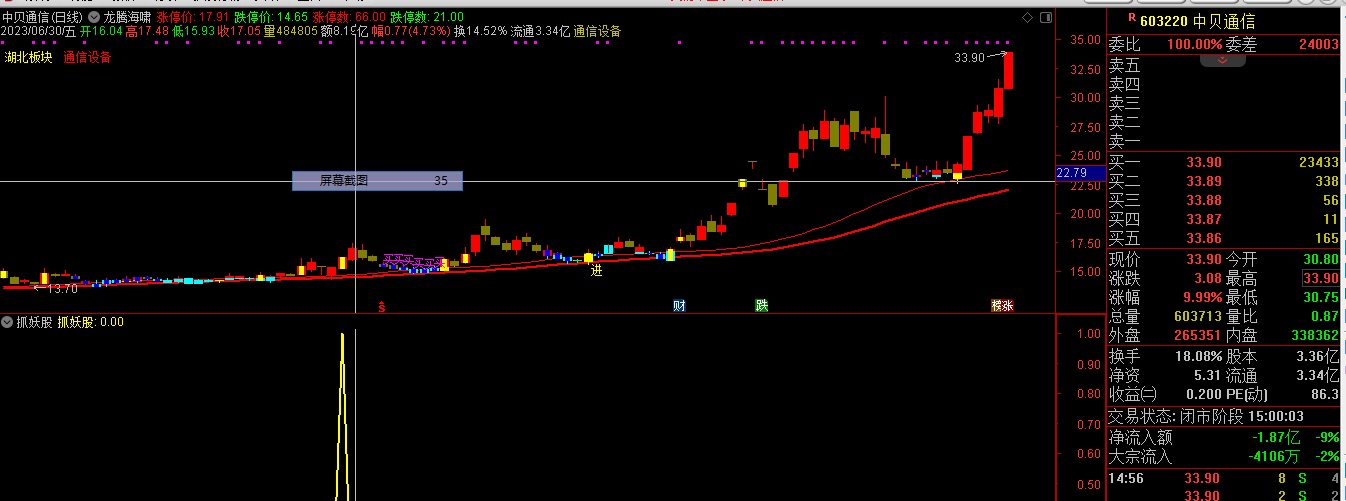Screen dimensions: 1346x501
Task: Open the green 跌 event marker
Action: [762, 306]
